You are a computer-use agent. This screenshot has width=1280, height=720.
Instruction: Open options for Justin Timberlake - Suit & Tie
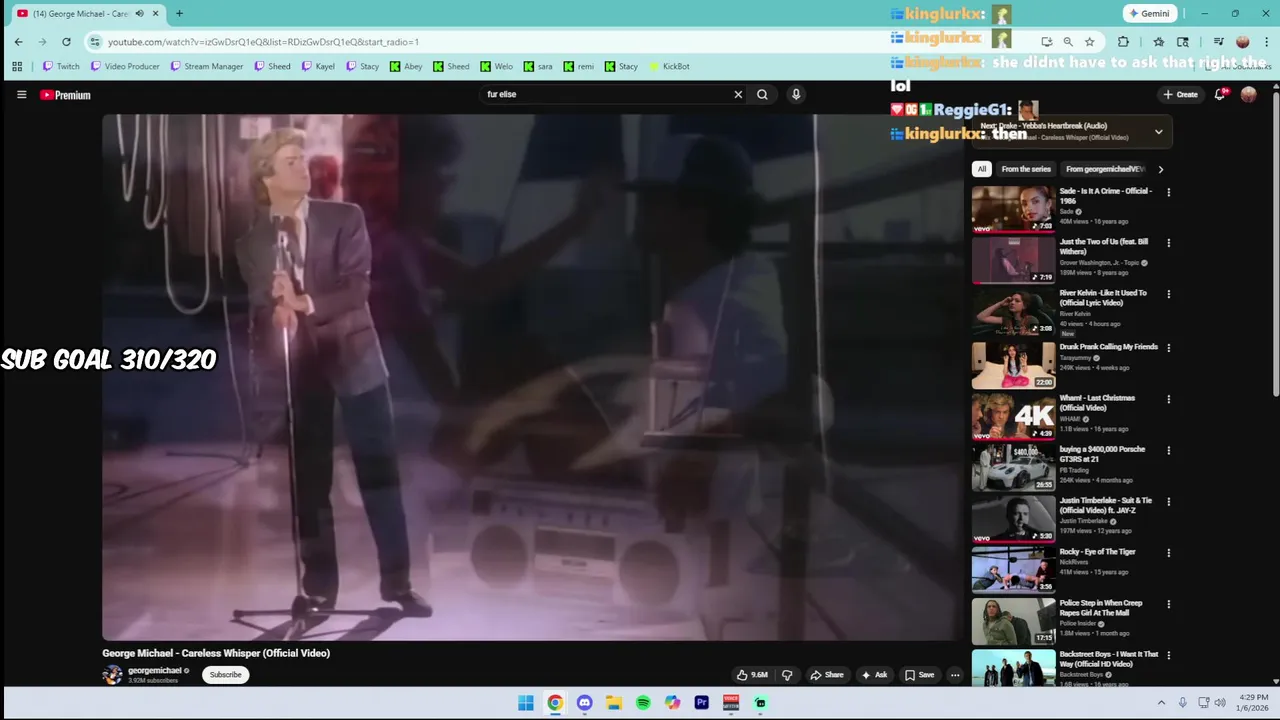point(1168,501)
